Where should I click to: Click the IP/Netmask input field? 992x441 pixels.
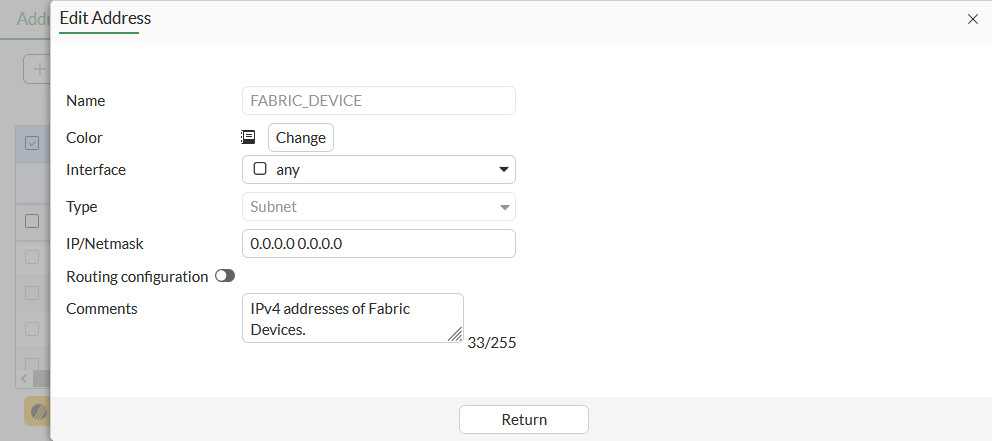click(x=378, y=244)
